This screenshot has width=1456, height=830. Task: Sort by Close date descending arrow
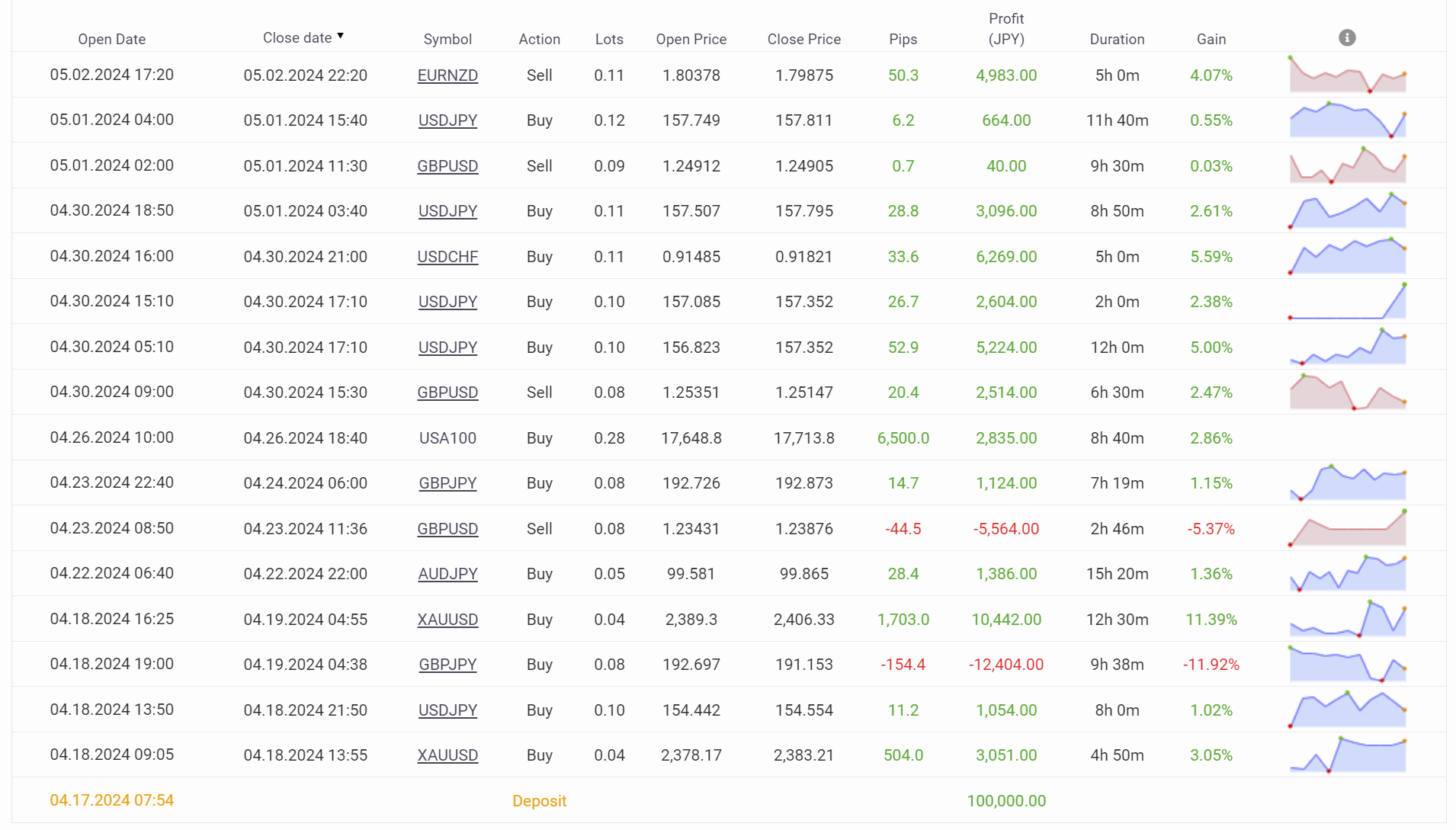(340, 36)
